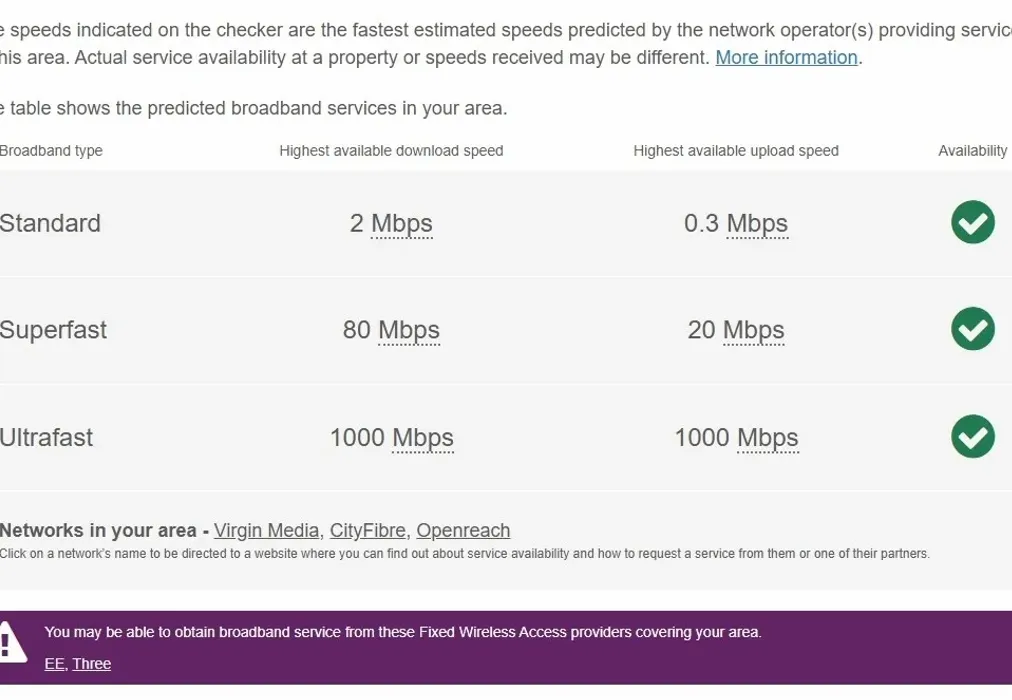Click the green availability check for Ultrafast broadband

972,437
